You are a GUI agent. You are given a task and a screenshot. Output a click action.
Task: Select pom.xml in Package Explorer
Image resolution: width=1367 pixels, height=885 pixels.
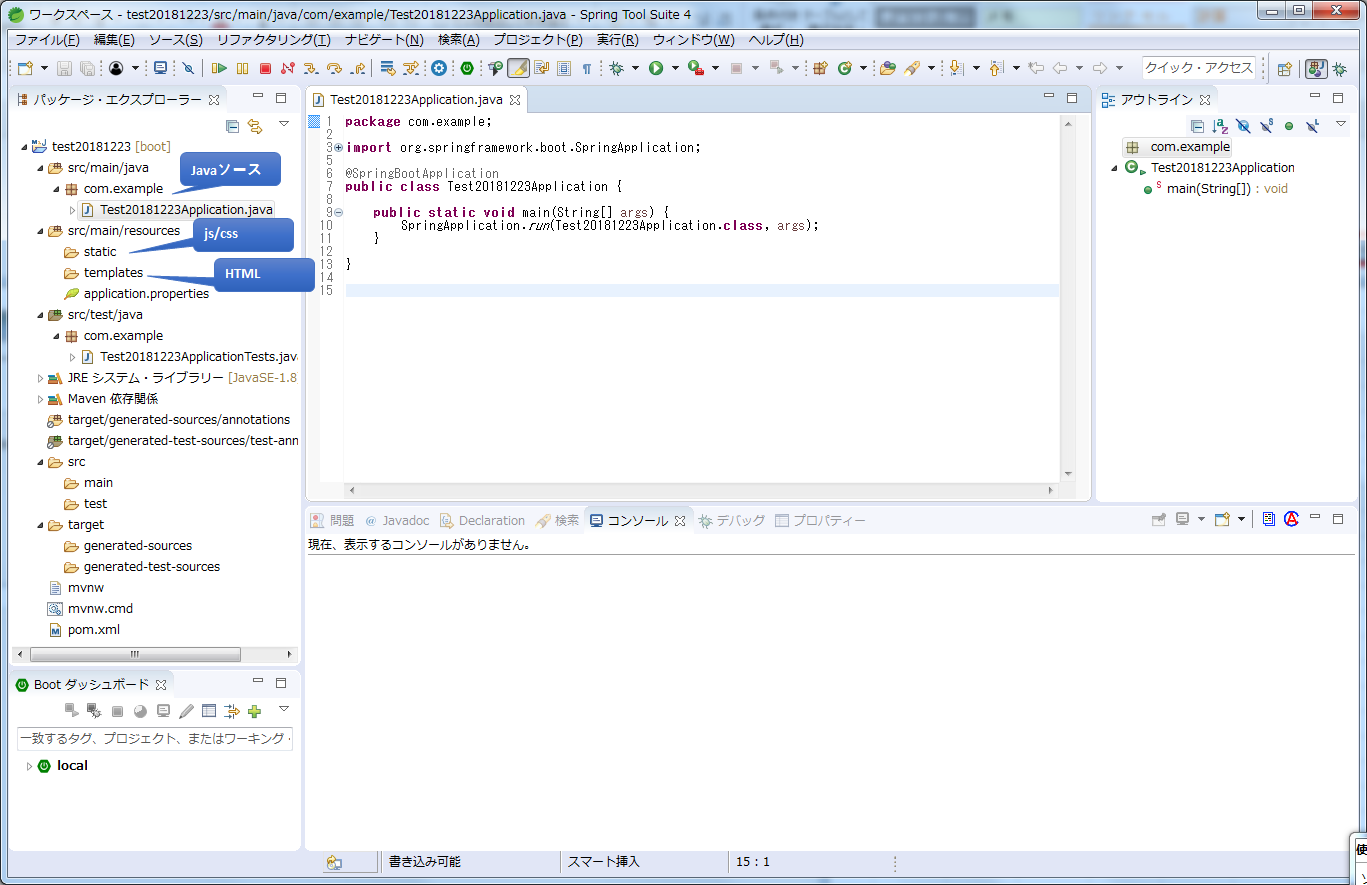pyautogui.click(x=93, y=630)
